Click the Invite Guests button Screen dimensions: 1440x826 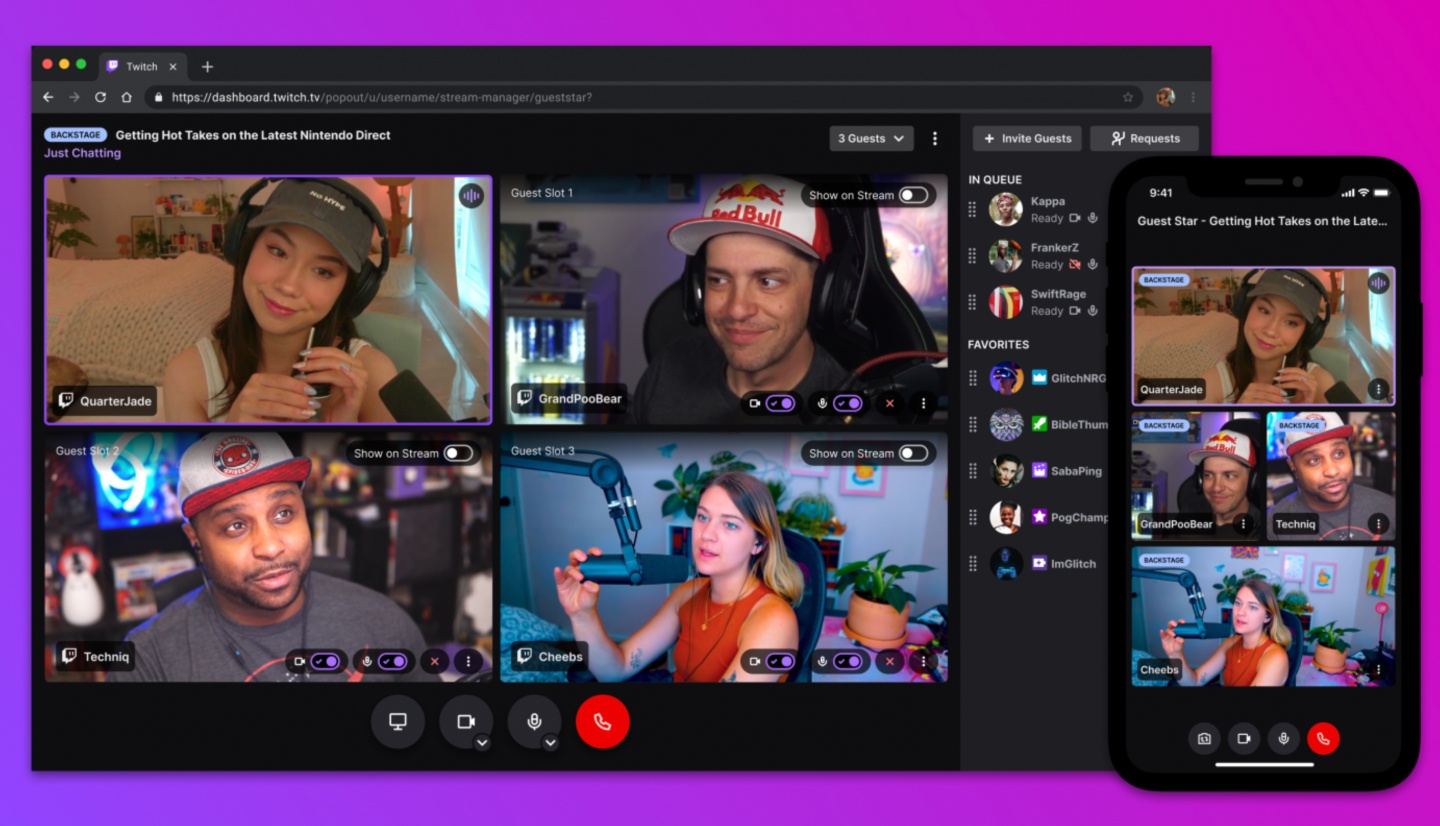[1026, 138]
